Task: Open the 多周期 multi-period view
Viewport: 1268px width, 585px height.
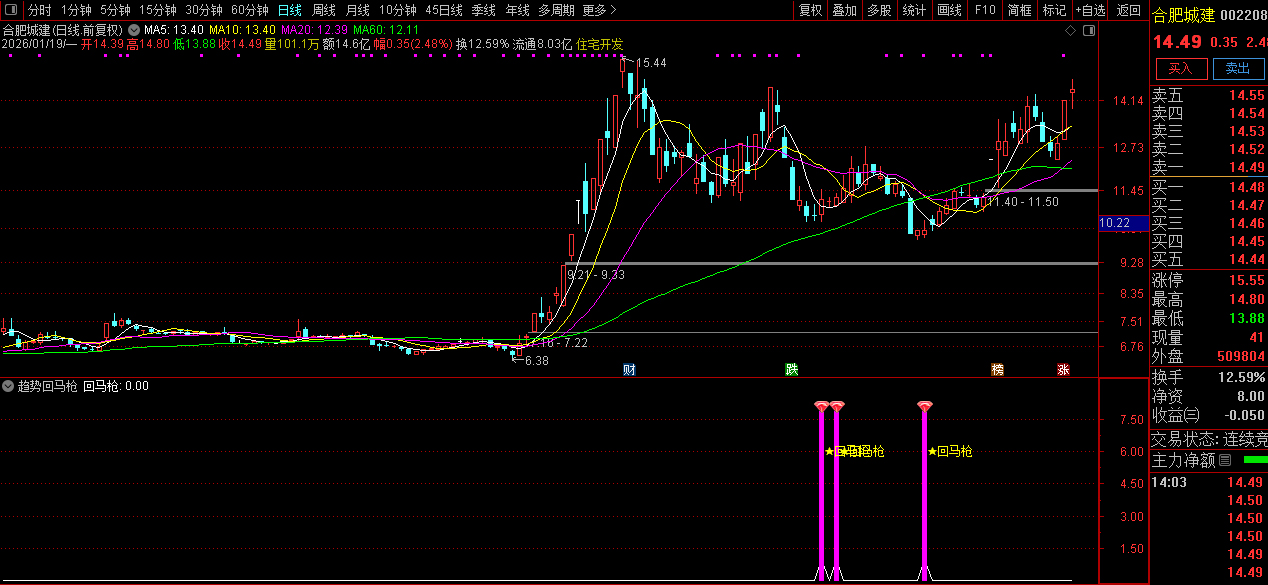Action: pos(556,10)
